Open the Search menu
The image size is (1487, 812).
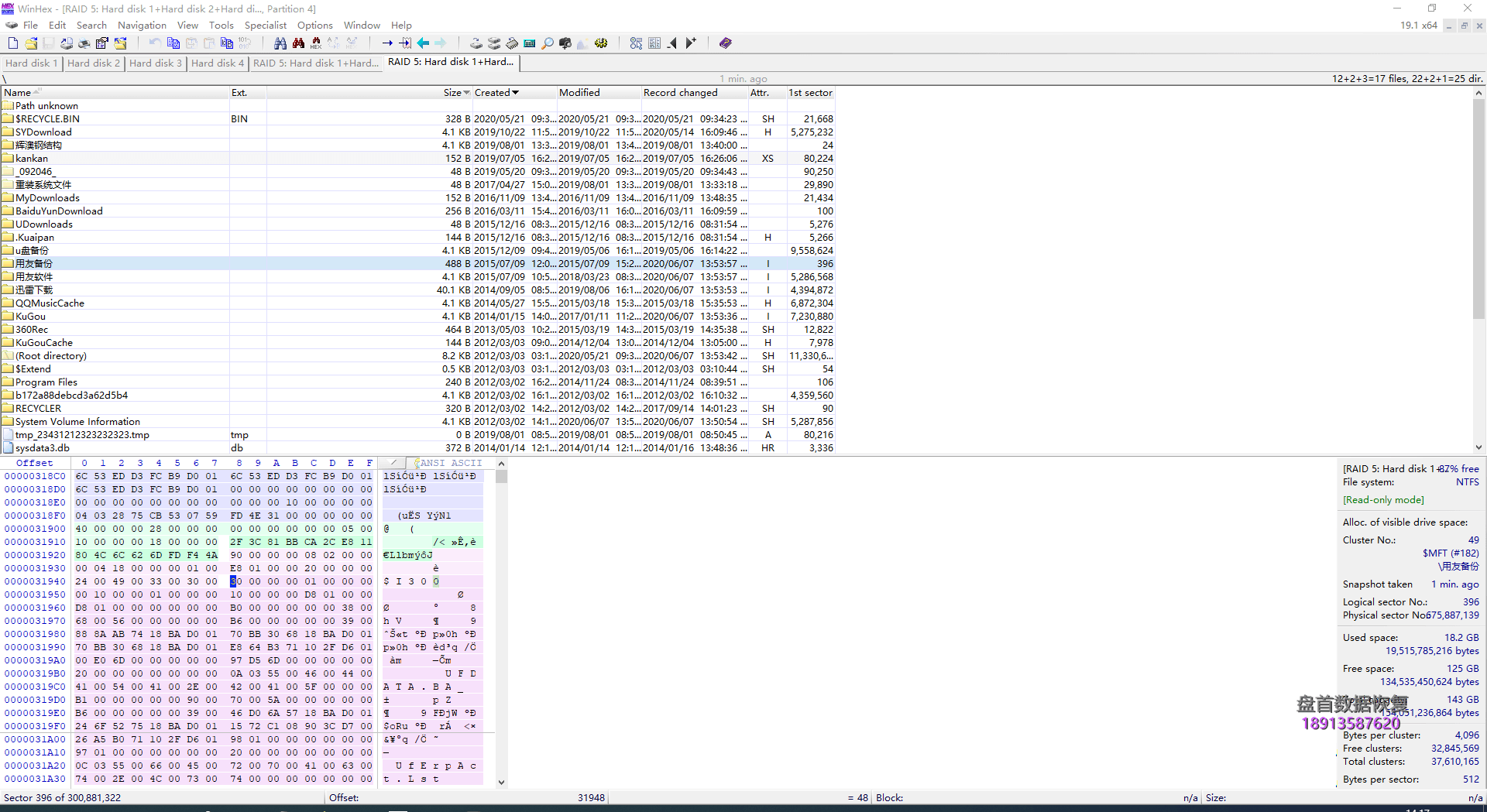tap(91, 26)
